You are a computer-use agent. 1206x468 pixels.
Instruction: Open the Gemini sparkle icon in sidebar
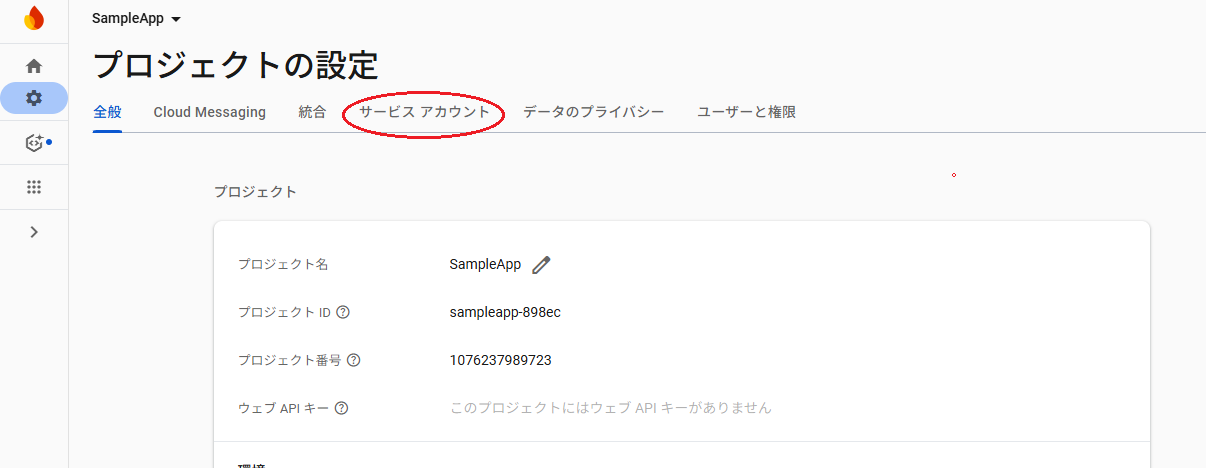[x=34, y=143]
